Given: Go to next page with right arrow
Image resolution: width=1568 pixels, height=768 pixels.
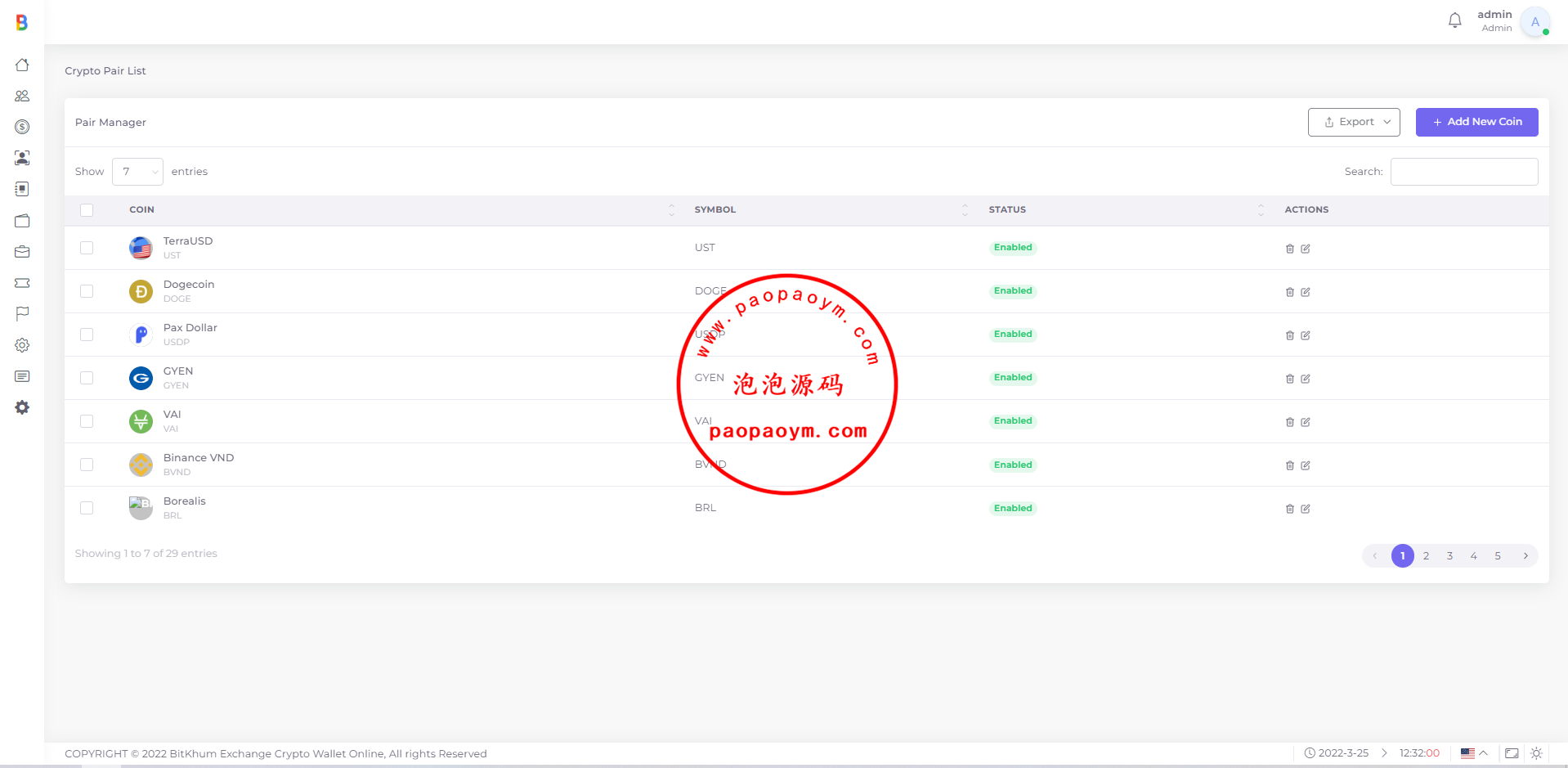Looking at the screenshot, I should click(x=1525, y=556).
